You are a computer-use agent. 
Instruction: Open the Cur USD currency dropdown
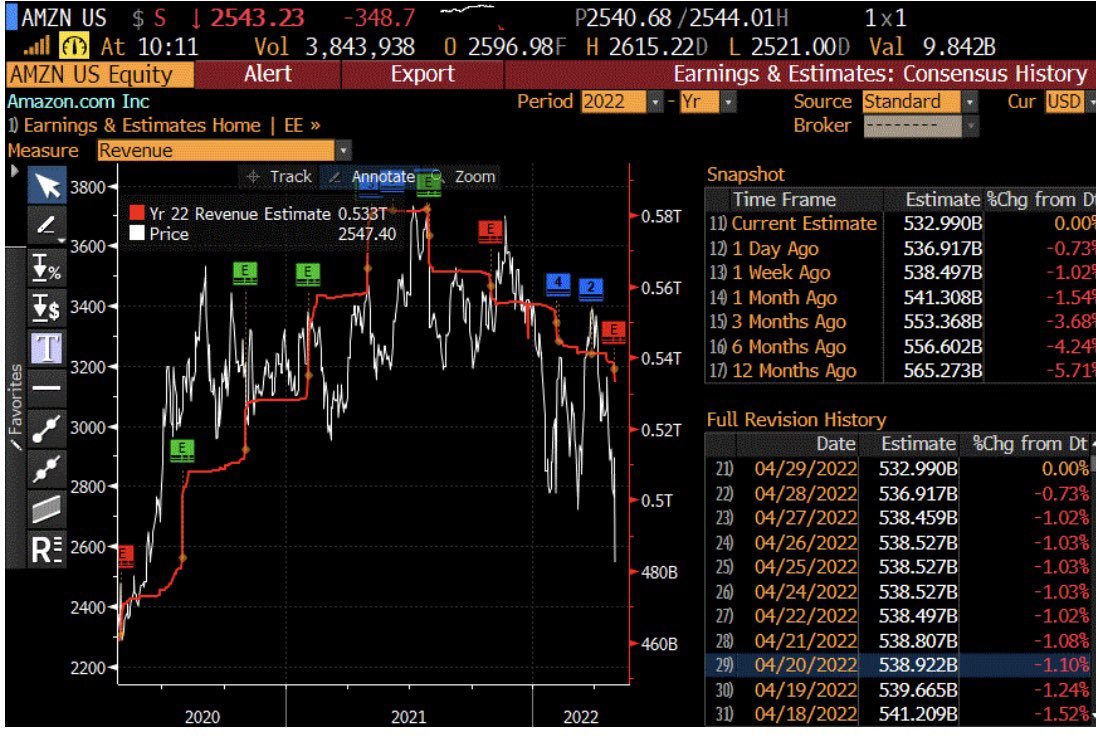click(1090, 102)
